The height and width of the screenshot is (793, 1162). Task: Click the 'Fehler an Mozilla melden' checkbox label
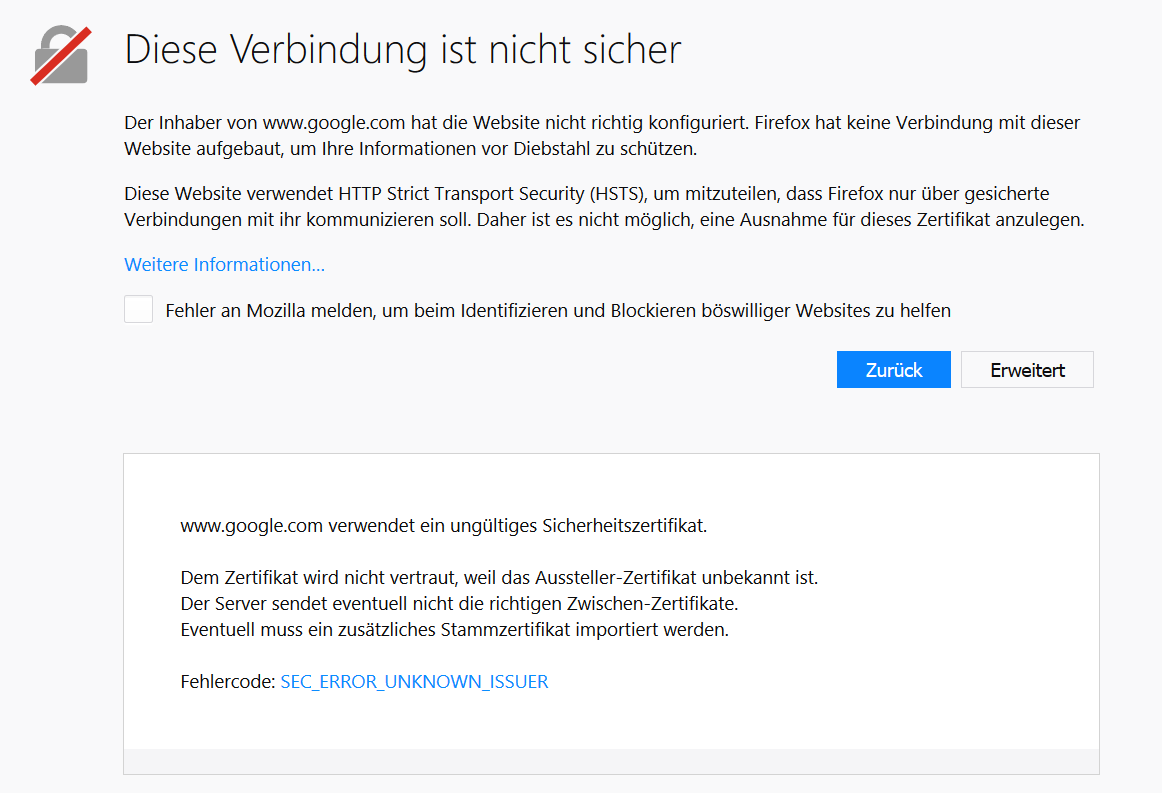click(557, 311)
